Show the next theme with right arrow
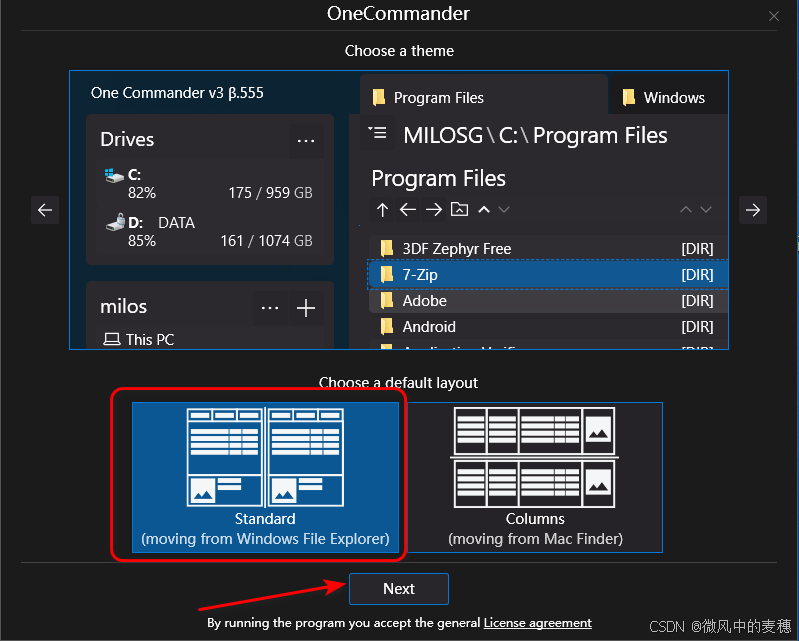799x641 pixels. [x=753, y=210]
